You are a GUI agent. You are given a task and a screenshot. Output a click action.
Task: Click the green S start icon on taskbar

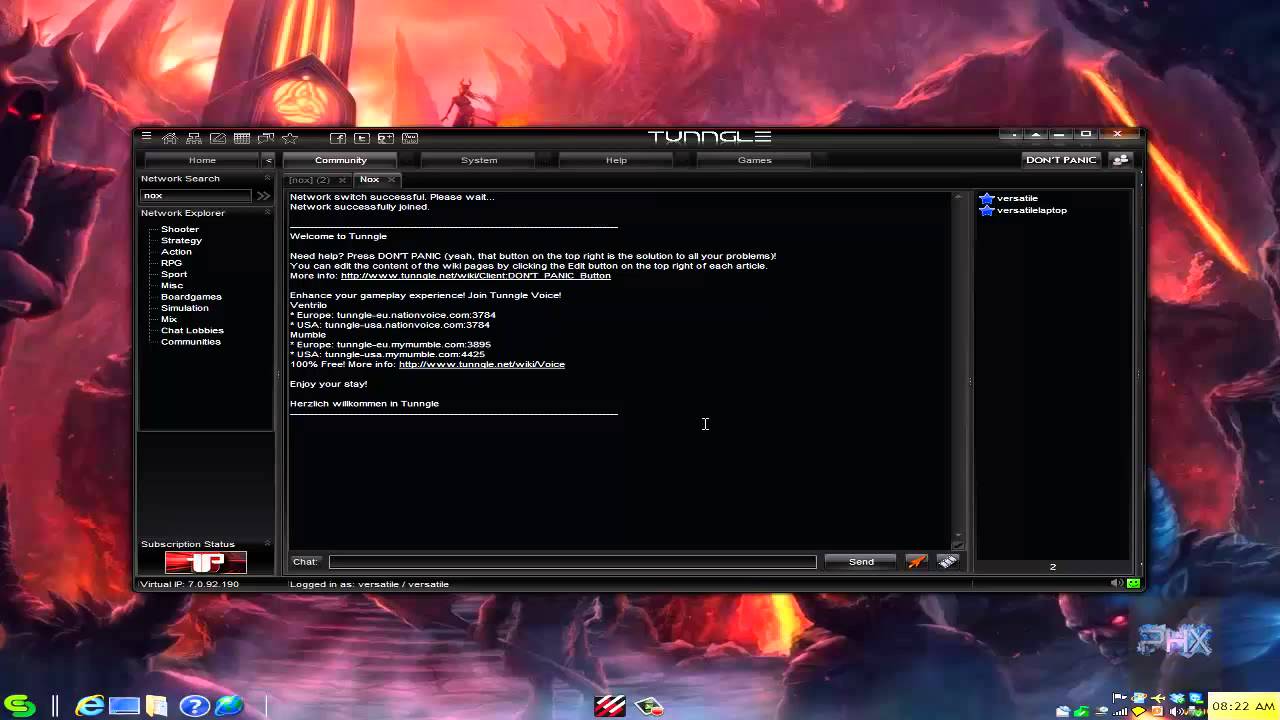point(20,706)
